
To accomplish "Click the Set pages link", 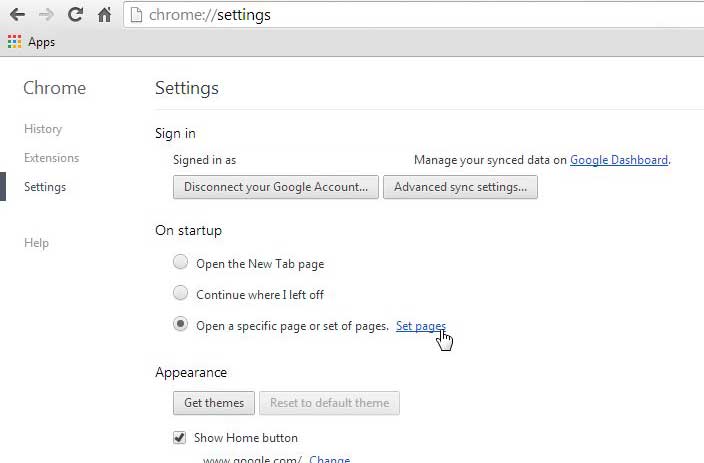I will (421, 326).
